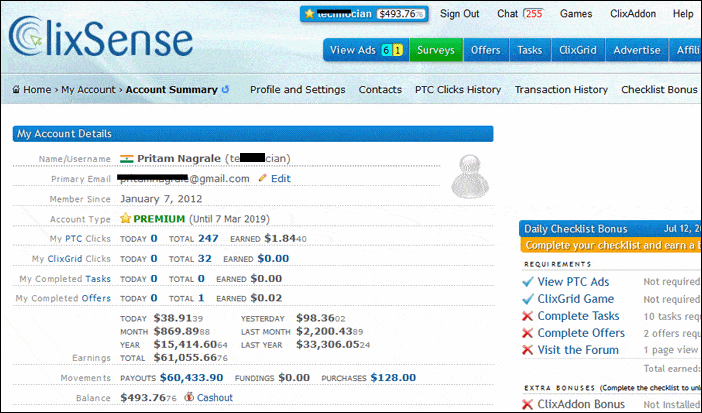Open Transaction History

[561, 90]
